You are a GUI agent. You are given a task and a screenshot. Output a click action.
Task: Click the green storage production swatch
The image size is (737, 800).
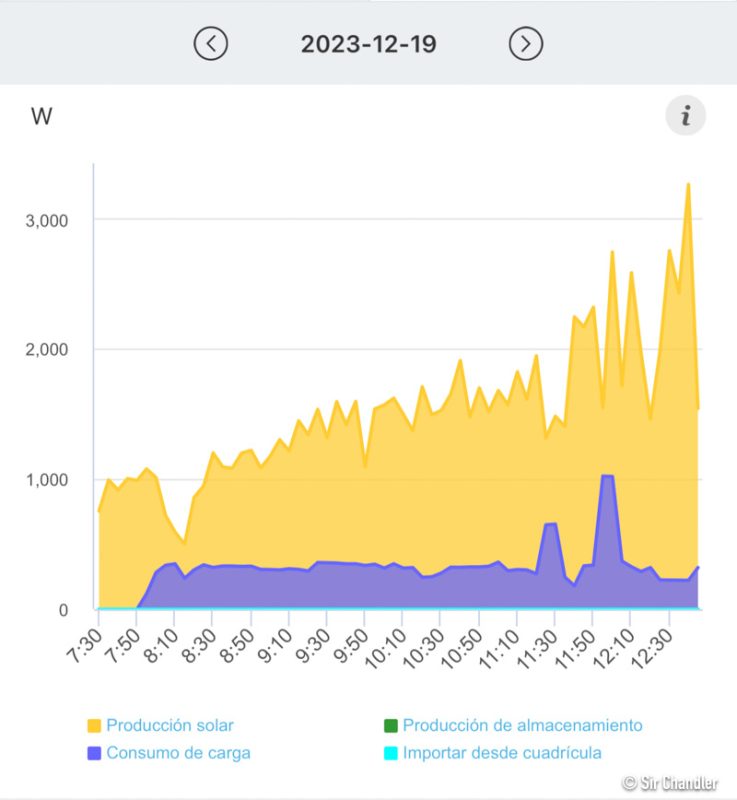(391, 725)
